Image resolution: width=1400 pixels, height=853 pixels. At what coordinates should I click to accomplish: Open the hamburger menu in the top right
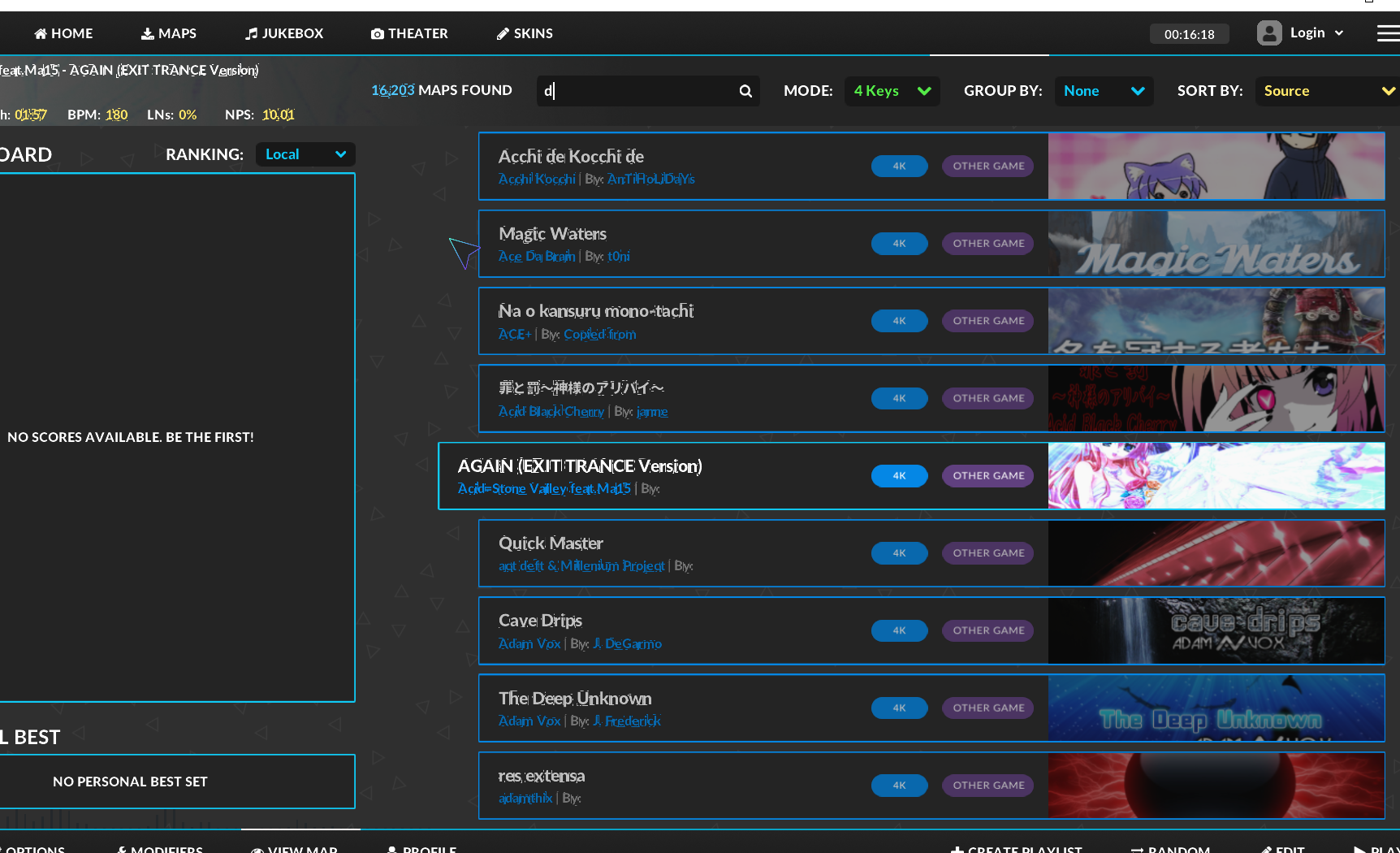[x=1388, y=32]
